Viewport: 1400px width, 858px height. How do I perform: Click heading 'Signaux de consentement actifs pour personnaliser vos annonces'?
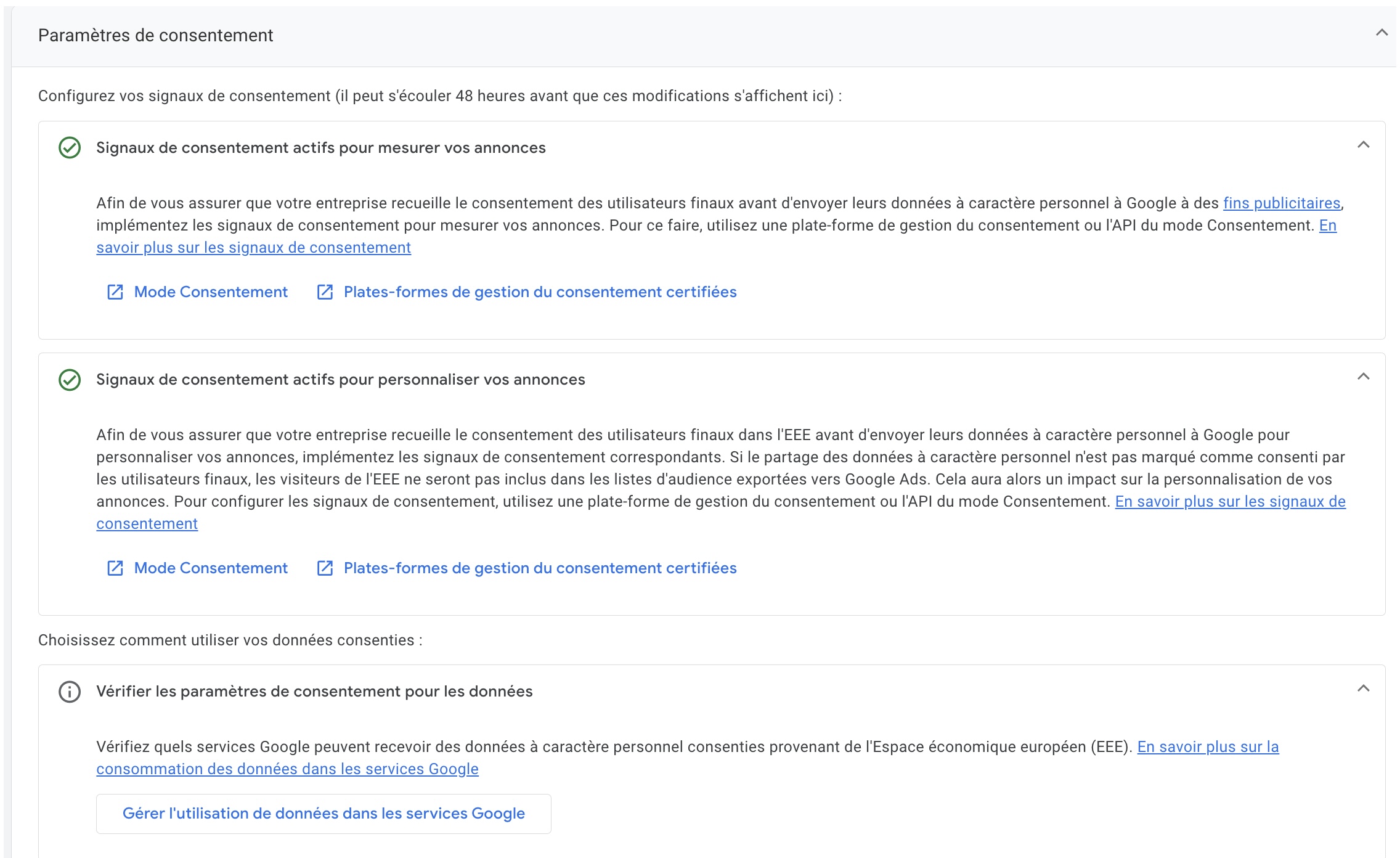tap(341, 380)
